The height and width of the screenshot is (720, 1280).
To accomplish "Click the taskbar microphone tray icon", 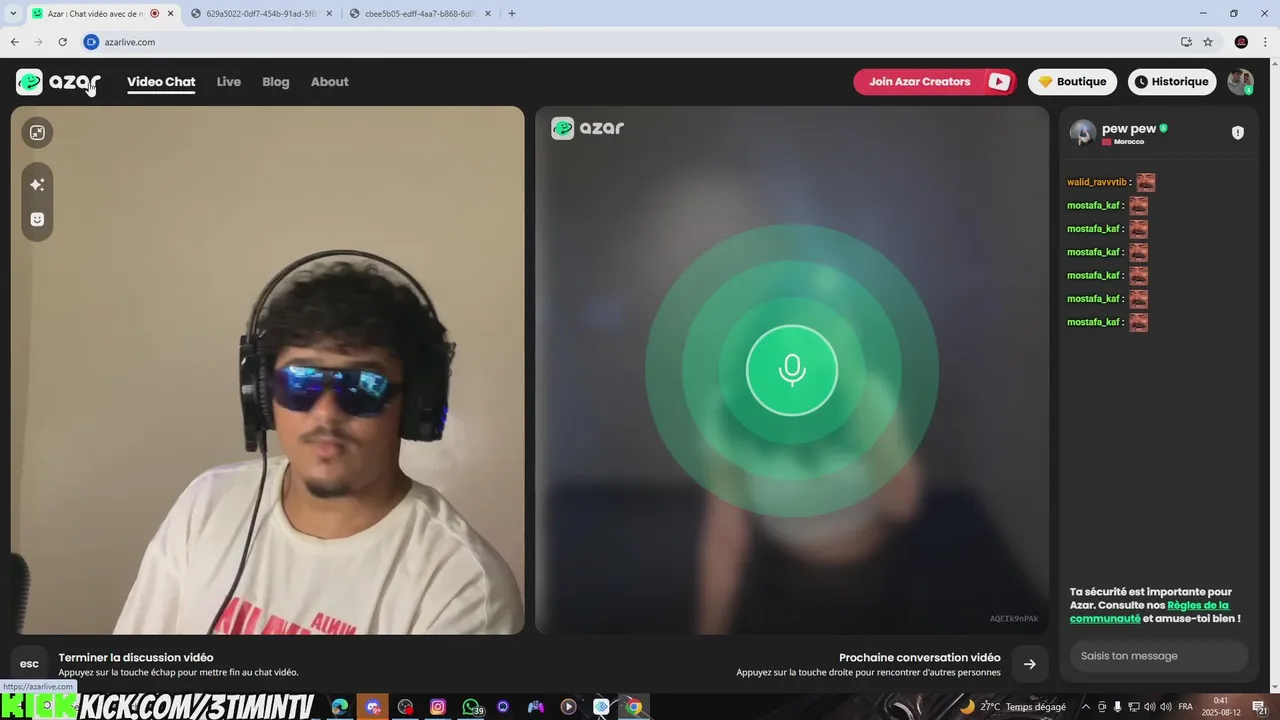I will coord(1118,707).
